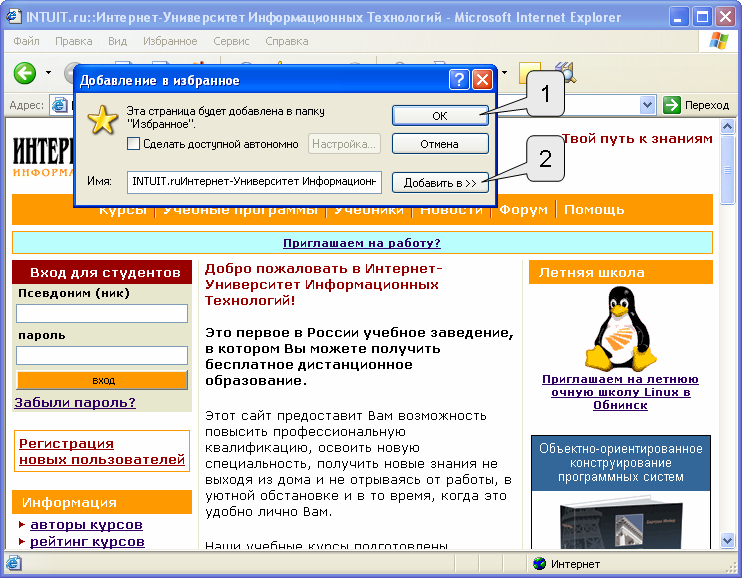Screen dimensions: 742x578
Task: Click the IE icon in the title bar
Action: coord(13,17)
